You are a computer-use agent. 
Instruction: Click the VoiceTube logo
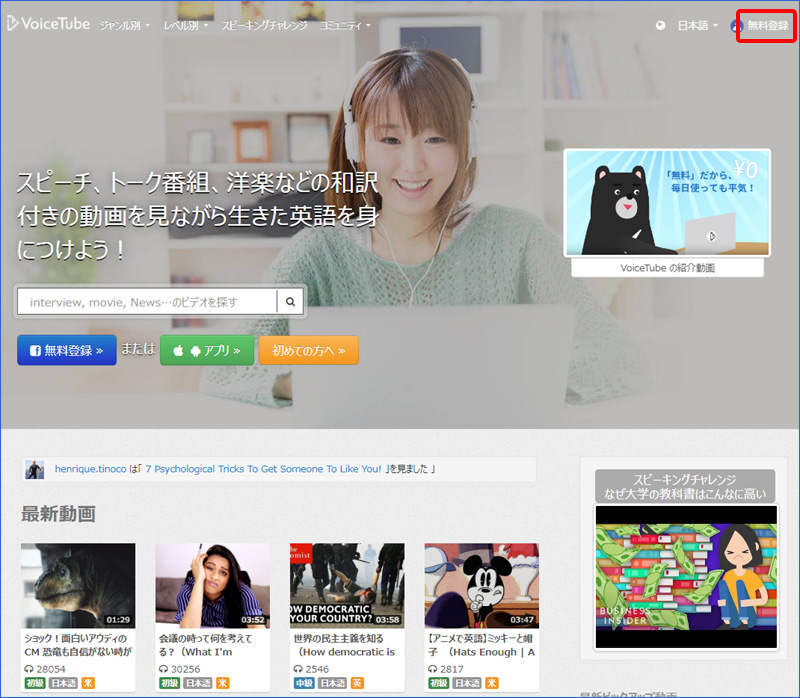[x=50, y=24]
